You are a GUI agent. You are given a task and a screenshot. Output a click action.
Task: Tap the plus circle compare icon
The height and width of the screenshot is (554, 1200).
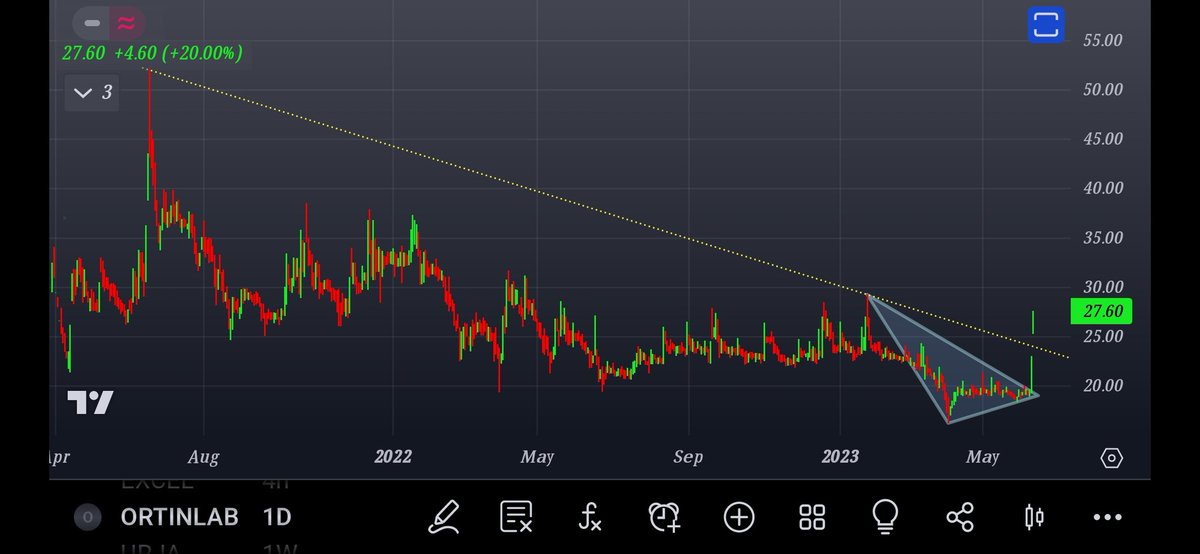tap(739, 517)
